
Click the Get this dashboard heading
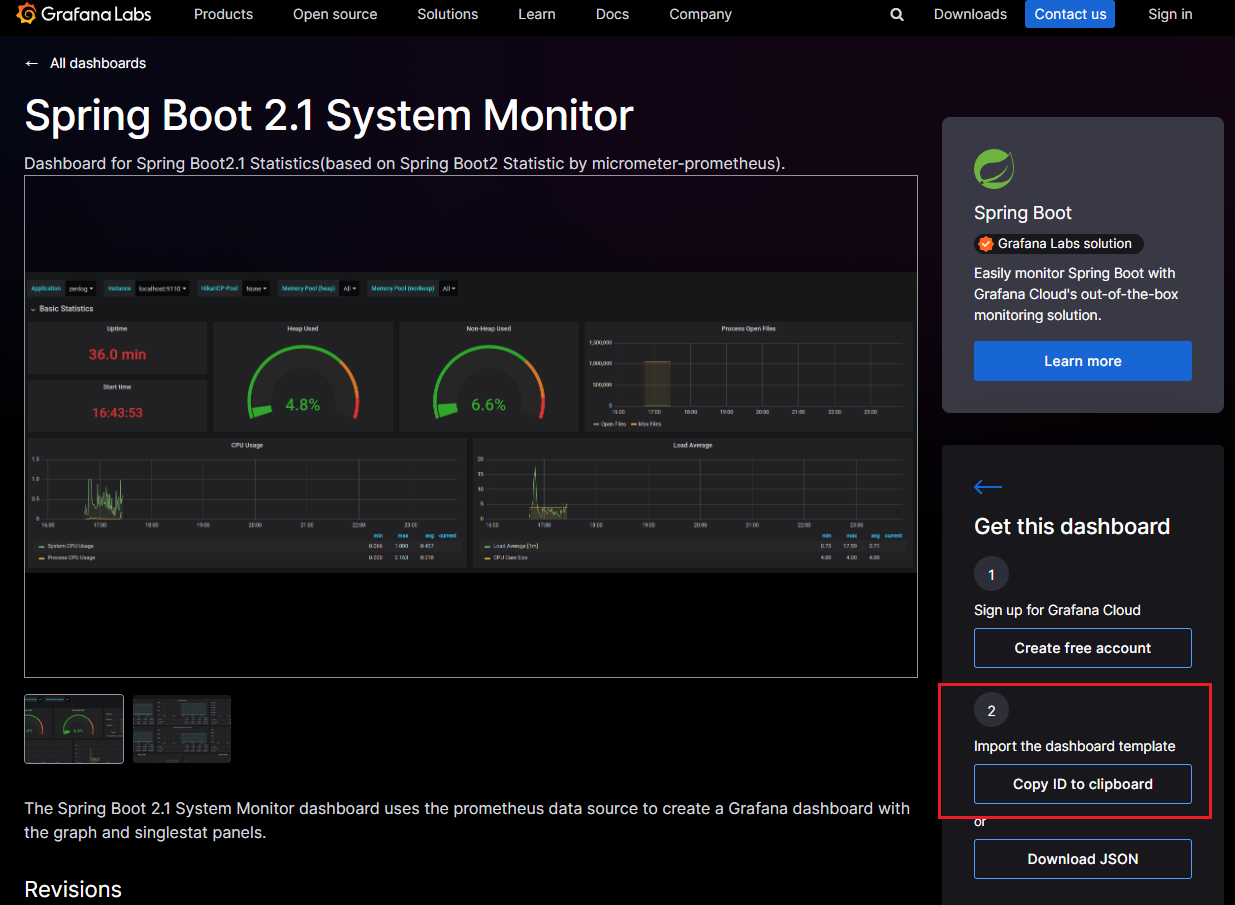[1072, 526]
